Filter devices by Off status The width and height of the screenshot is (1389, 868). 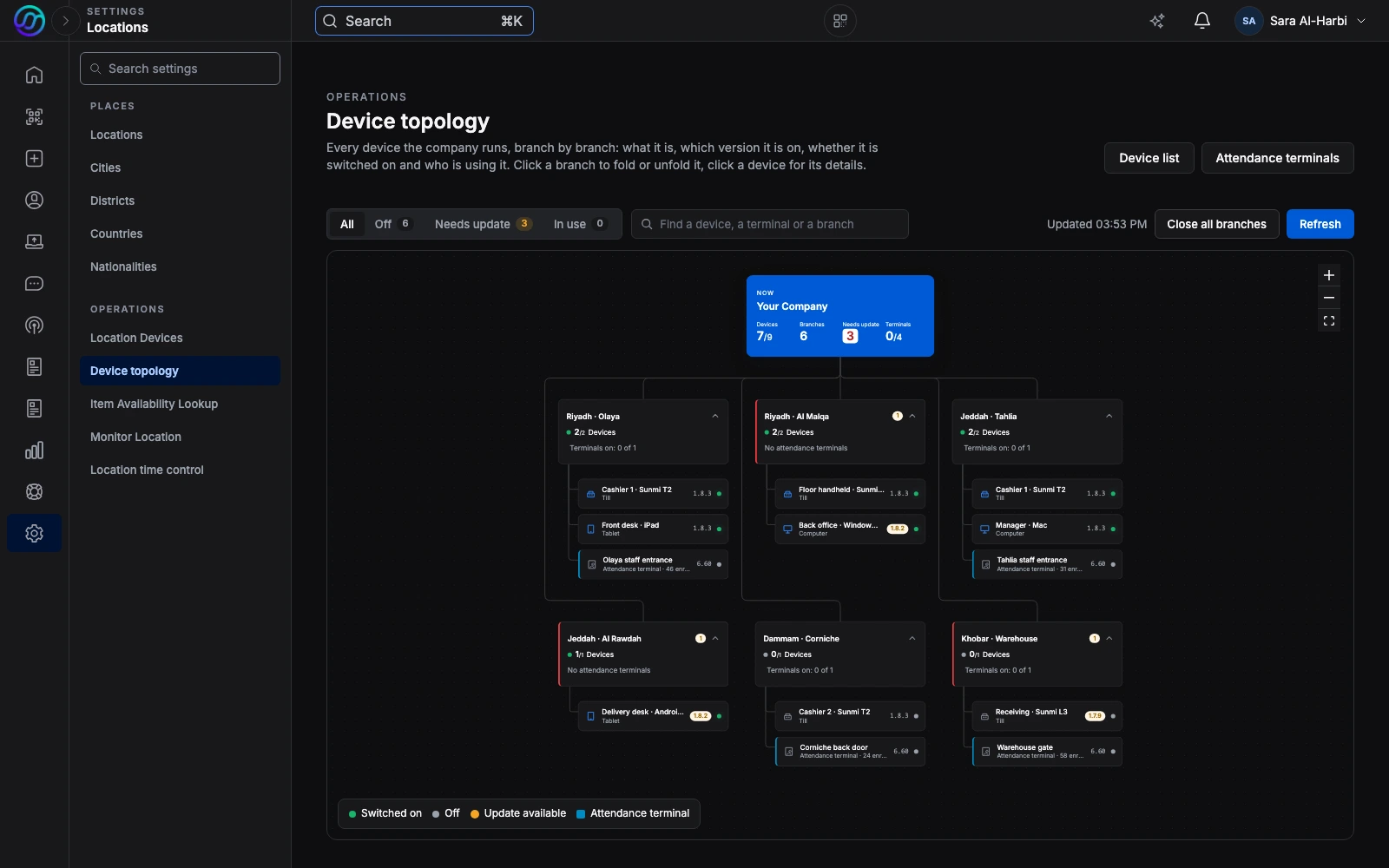pyautogui.click(x=392, y=224)
